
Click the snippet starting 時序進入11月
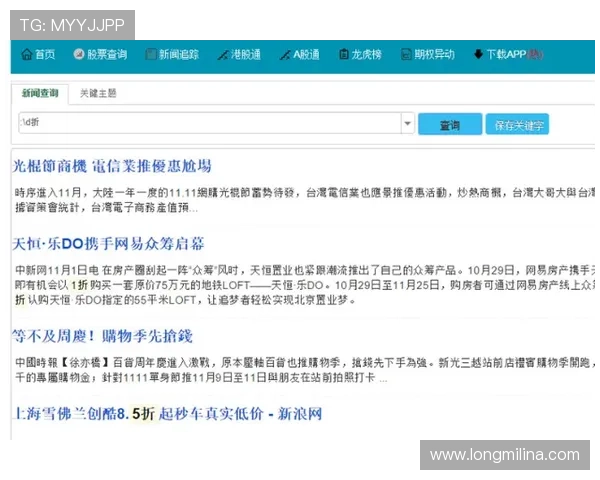[305, 200]
